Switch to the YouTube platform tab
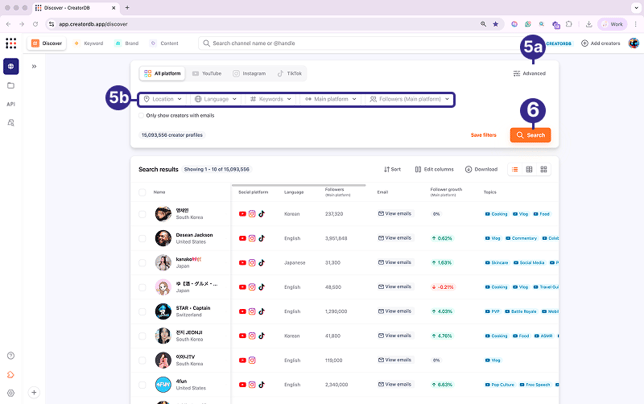 (x=206, y=73)
